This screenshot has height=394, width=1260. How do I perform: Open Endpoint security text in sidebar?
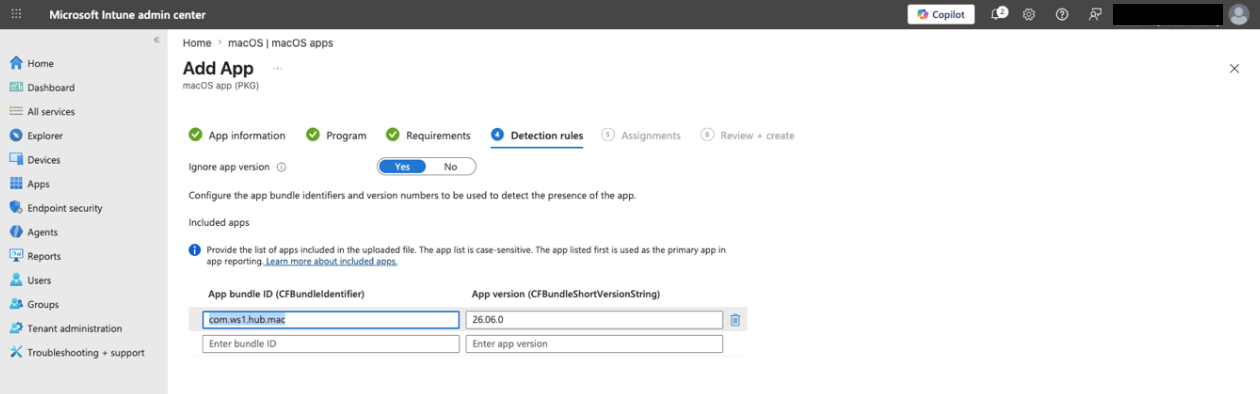coord(65,208)
